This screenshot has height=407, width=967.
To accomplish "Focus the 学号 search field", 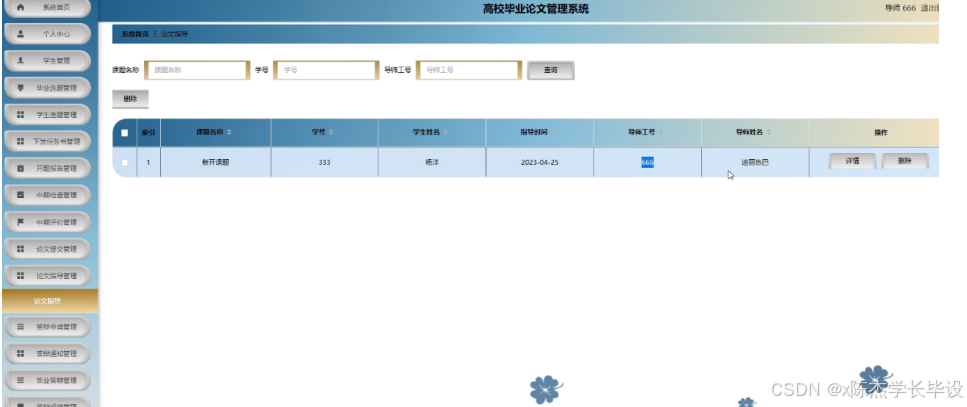I will (x=326, y=70).
